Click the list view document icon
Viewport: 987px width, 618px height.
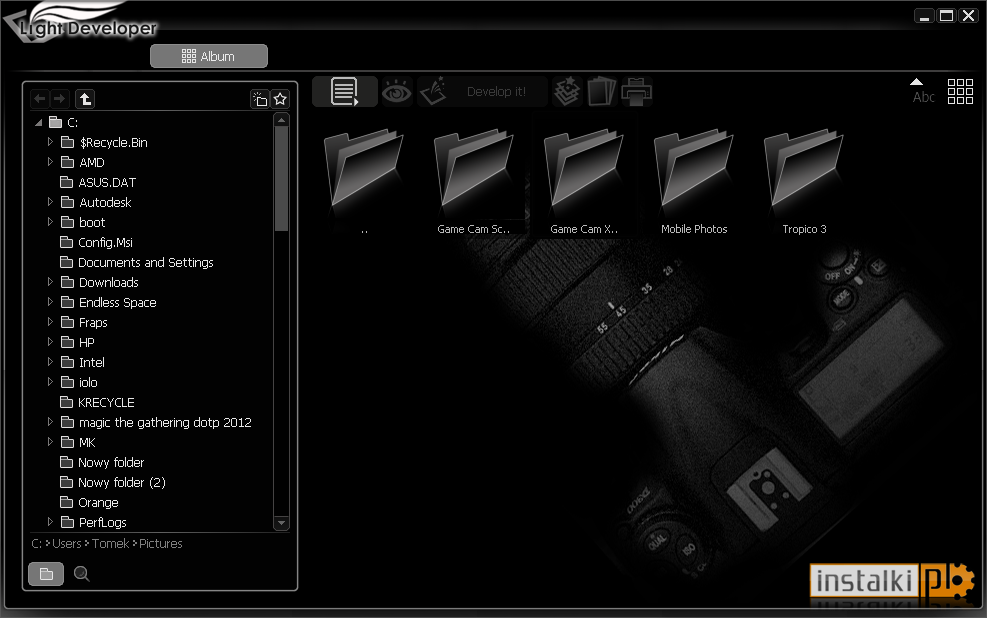[344, 92]
